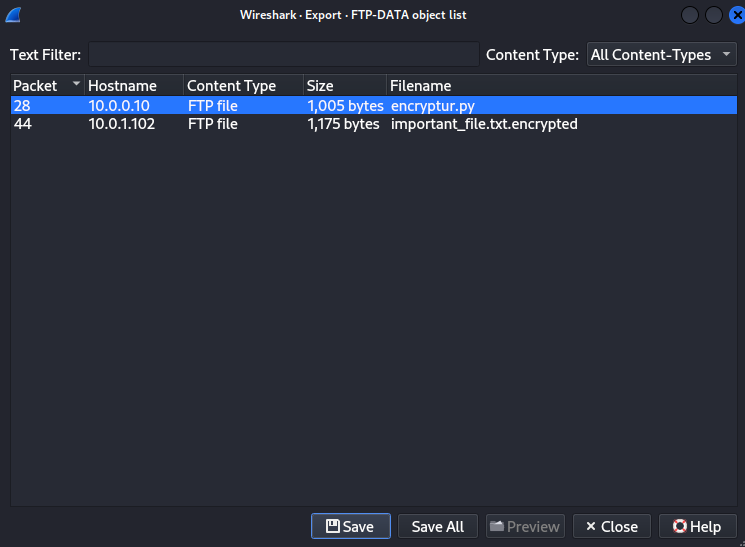Click the Save All button

point(438,526)
